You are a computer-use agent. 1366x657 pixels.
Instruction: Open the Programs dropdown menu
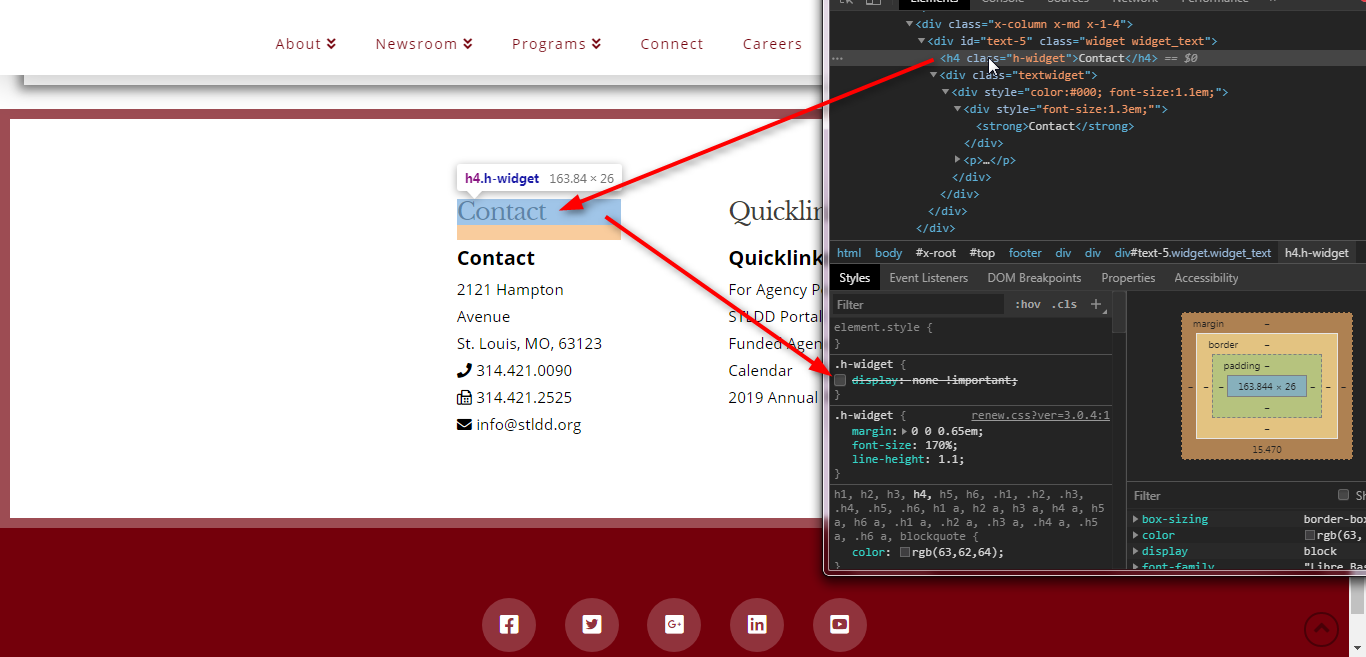point(557,44)
